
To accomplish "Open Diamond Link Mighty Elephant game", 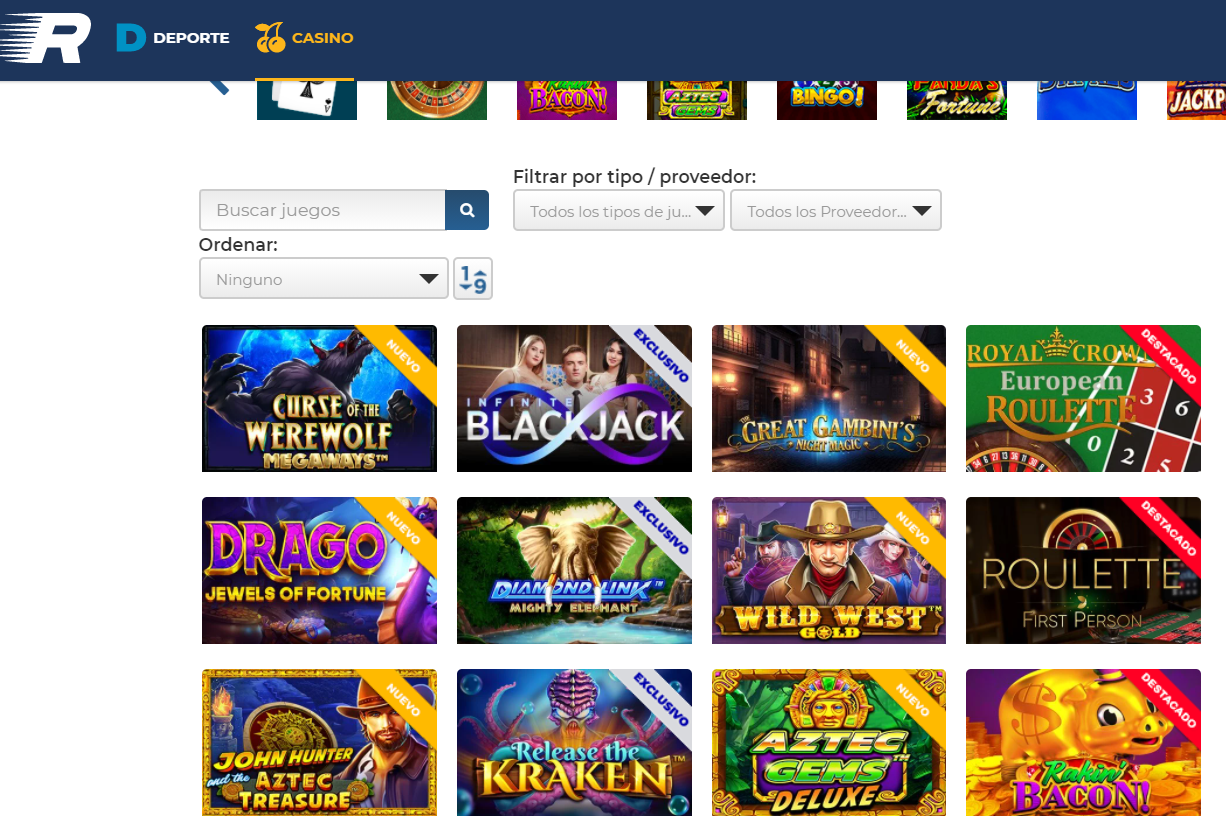I will click(x=574, y=570).
